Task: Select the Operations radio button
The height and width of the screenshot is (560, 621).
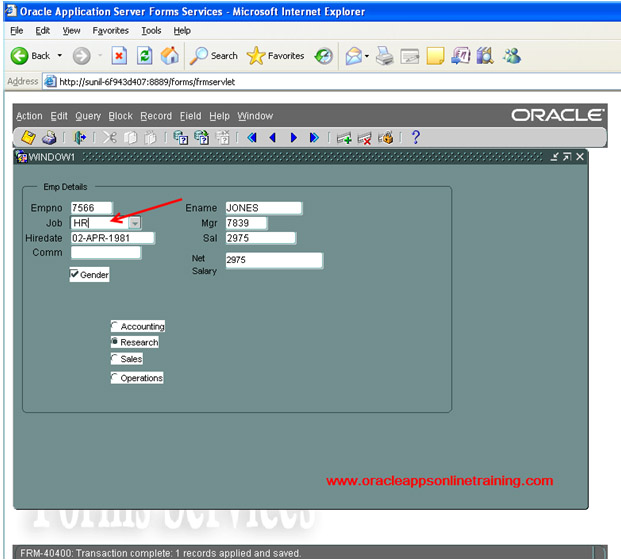Action: point(115,378)
